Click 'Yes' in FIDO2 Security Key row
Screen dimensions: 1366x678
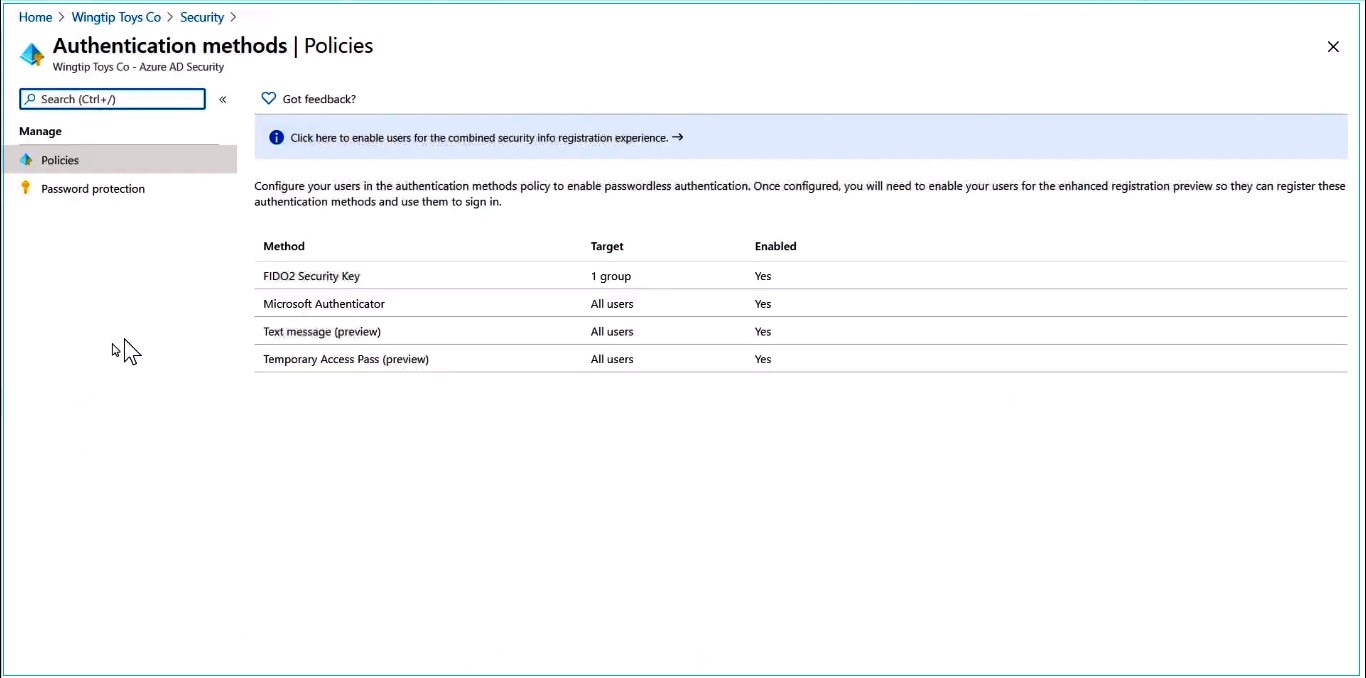pos(763,276)
